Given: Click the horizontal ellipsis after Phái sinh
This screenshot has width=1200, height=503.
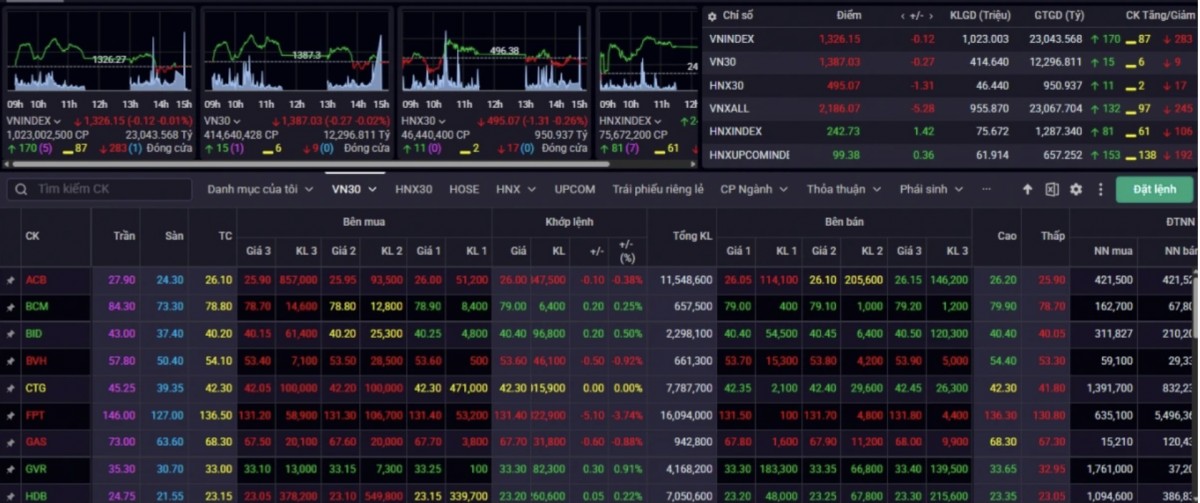Looking at the screenshot, I should pyautogui.click(x=987, y=189).
